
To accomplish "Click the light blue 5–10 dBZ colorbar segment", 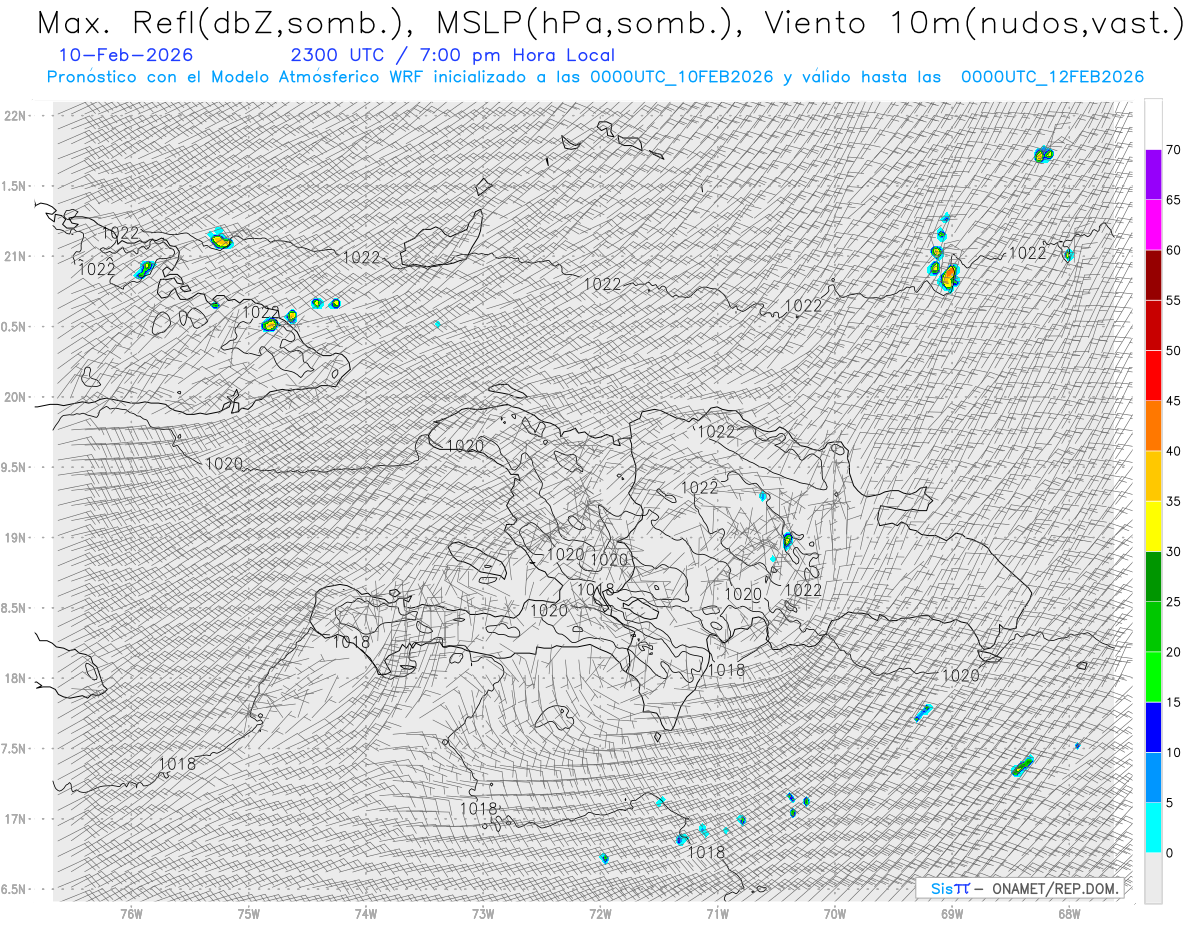I will (1153, 777).
